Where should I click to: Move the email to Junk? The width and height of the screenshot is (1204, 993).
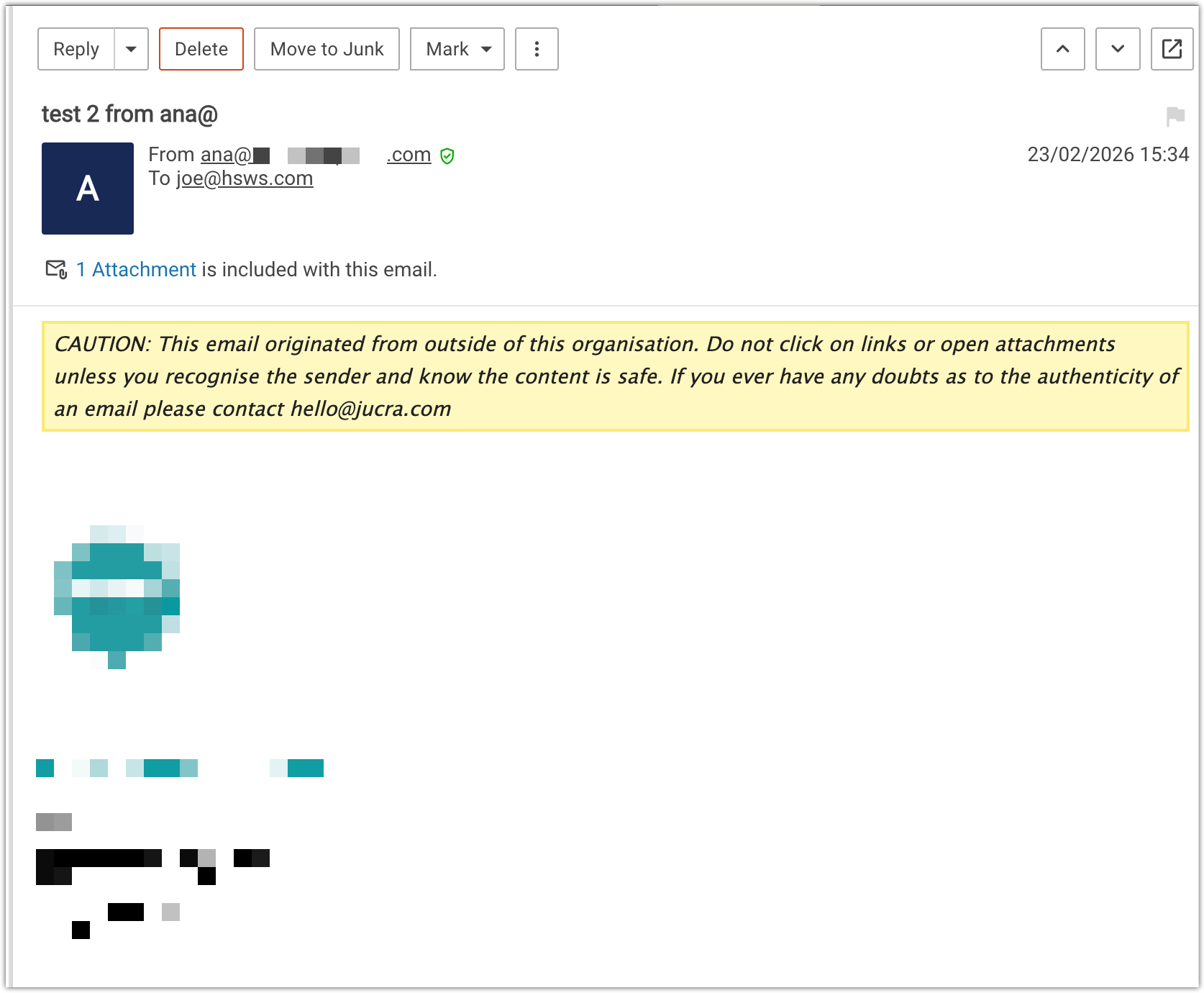point(327,49)
